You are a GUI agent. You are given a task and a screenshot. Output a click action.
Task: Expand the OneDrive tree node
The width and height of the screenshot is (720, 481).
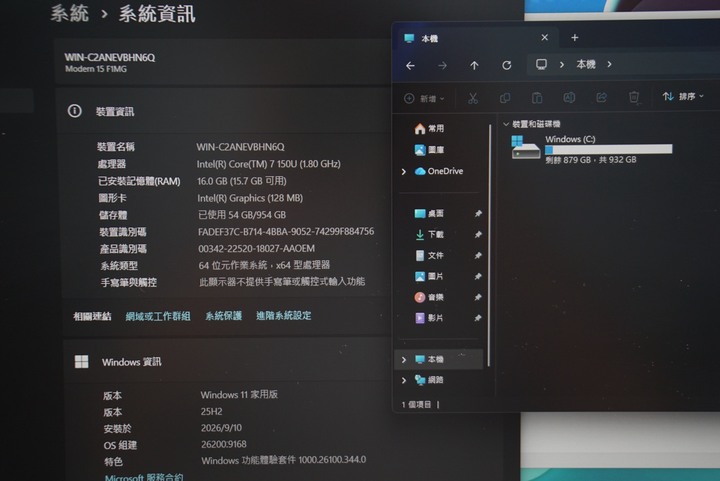click(x=404, y=172)
